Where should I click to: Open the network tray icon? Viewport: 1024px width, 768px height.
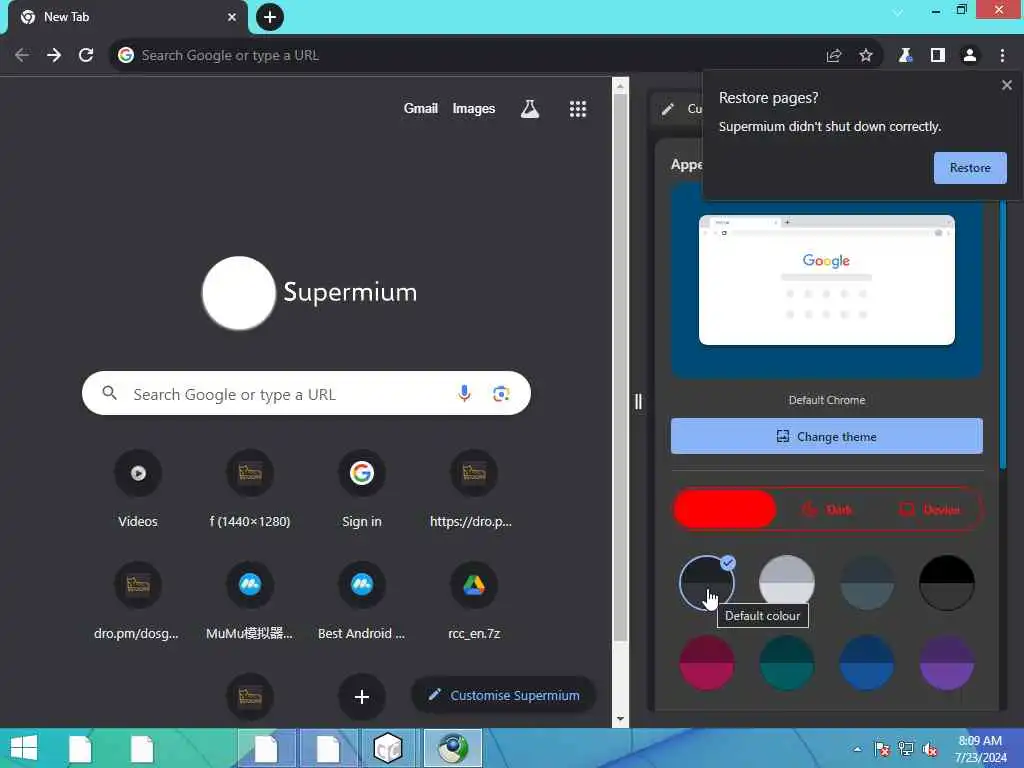[x=906, y=748]
